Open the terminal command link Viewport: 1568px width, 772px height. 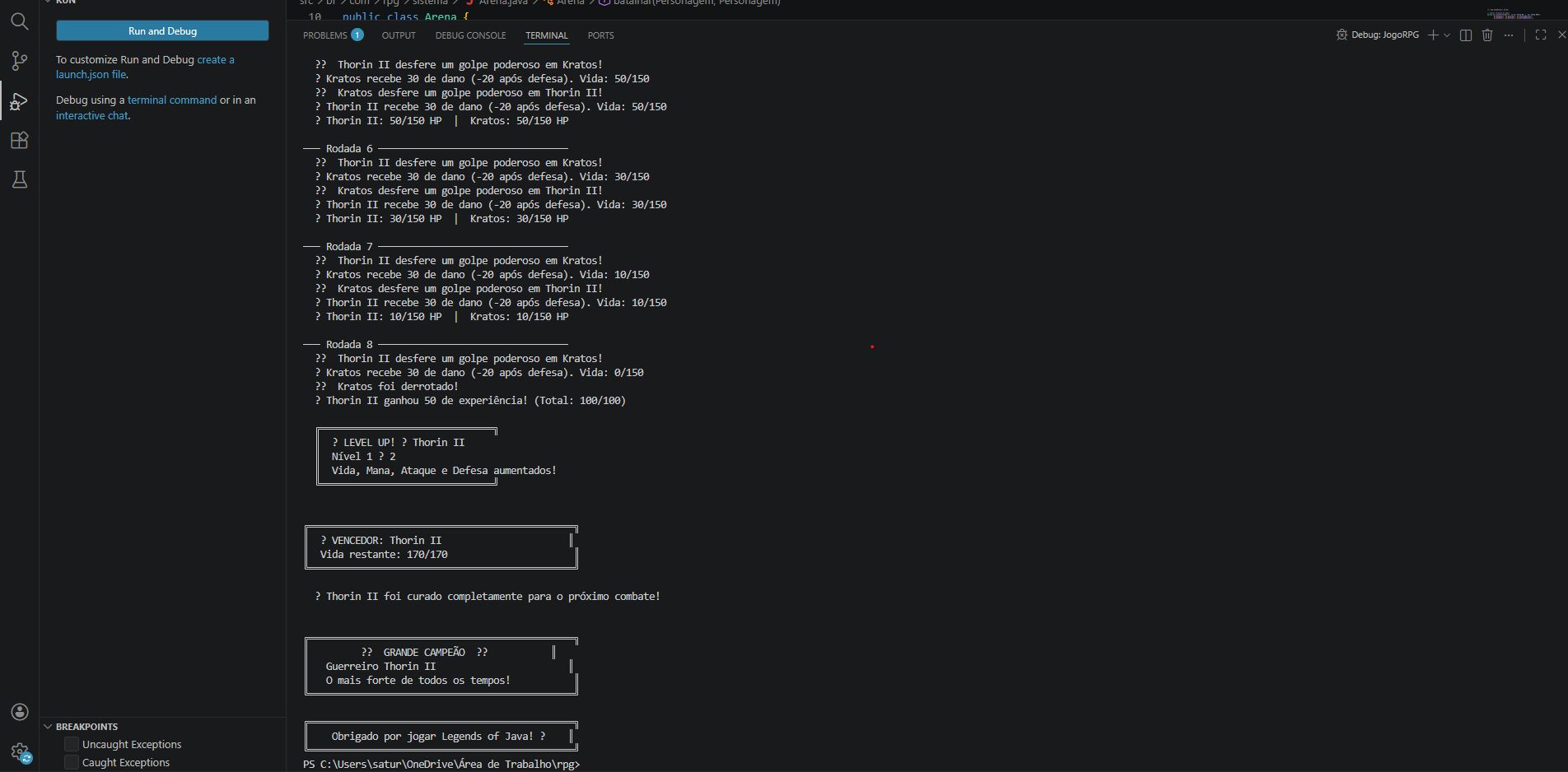172,100
